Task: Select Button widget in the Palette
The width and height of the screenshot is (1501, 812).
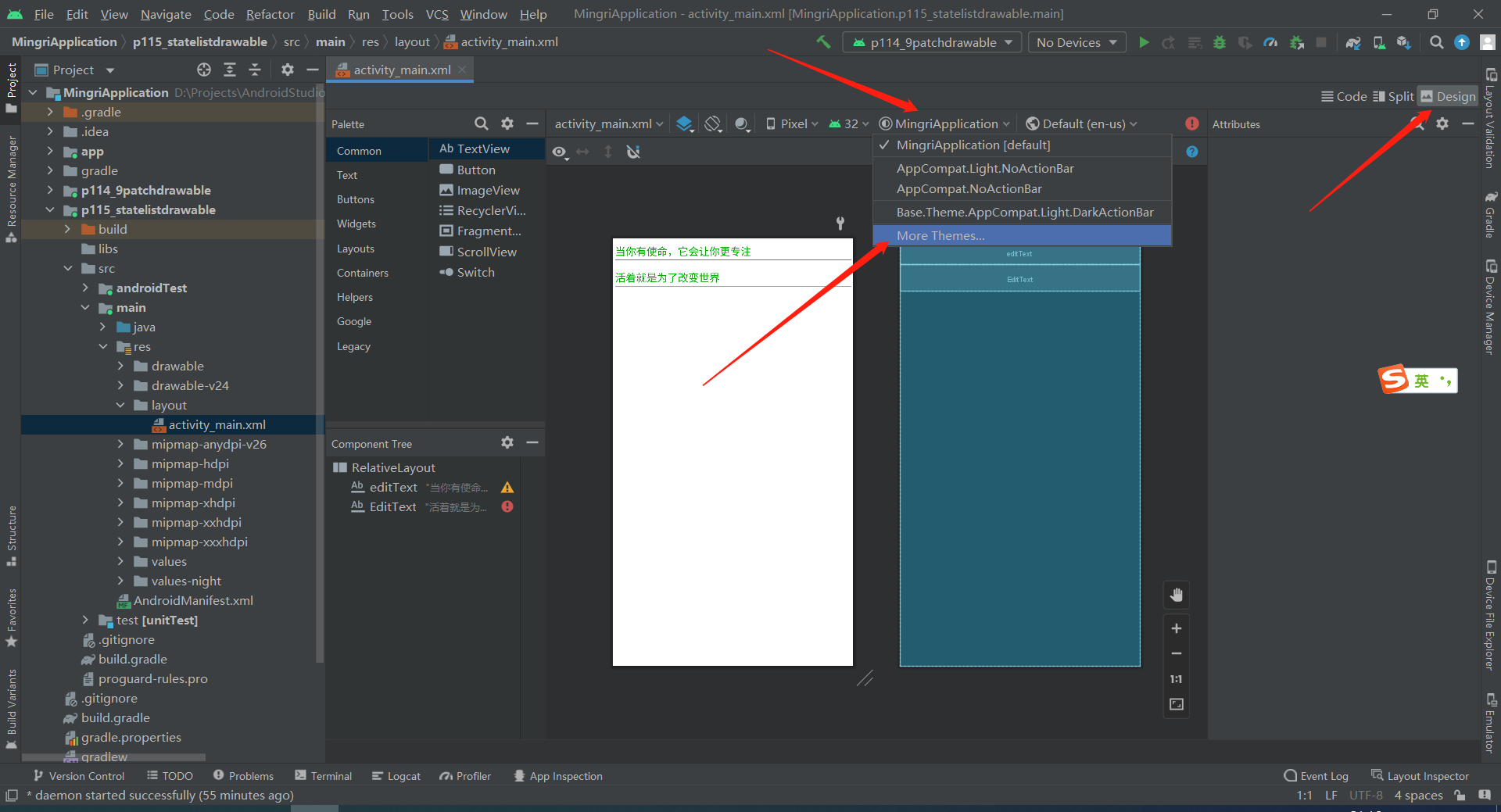Action: pos(475,170)
